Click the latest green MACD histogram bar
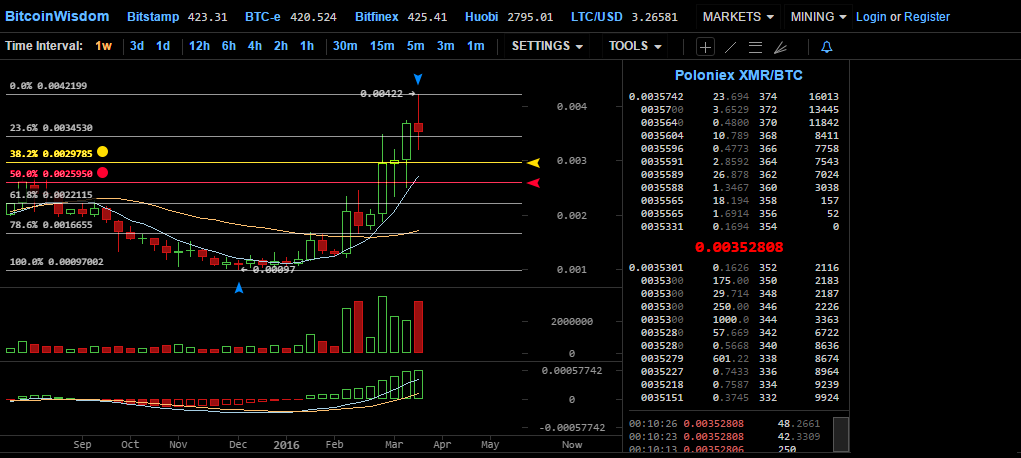Screen dimensions: 1021x458 [419, 384]
